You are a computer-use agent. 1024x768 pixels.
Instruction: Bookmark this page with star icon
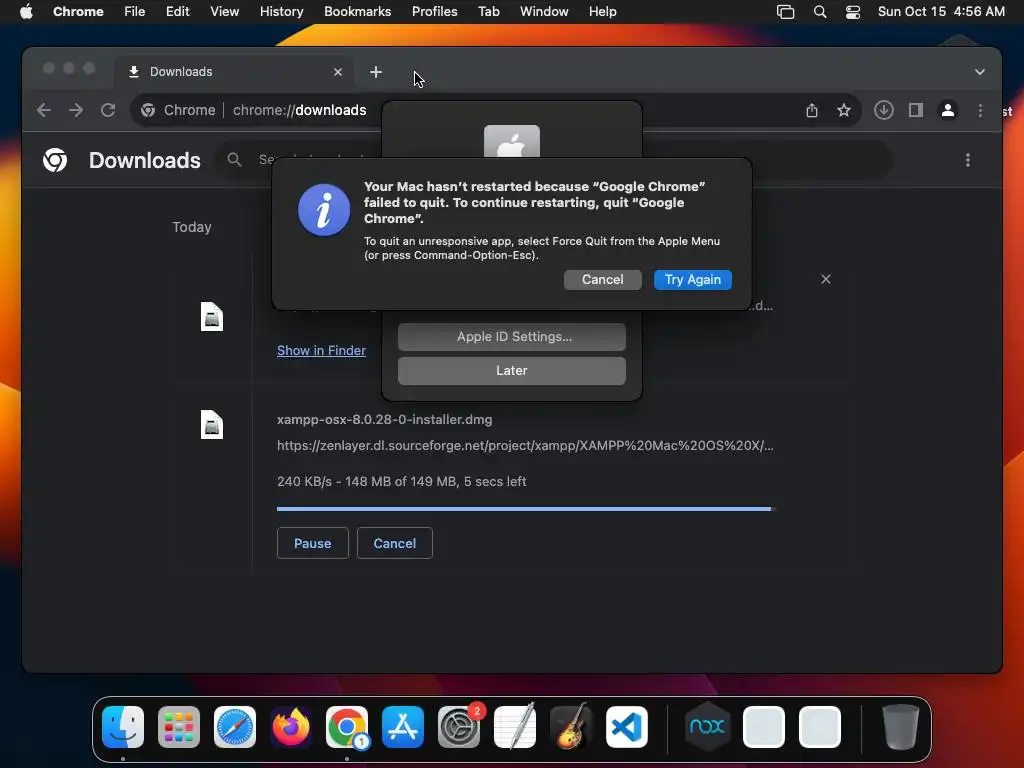click(x=844, y=110)
